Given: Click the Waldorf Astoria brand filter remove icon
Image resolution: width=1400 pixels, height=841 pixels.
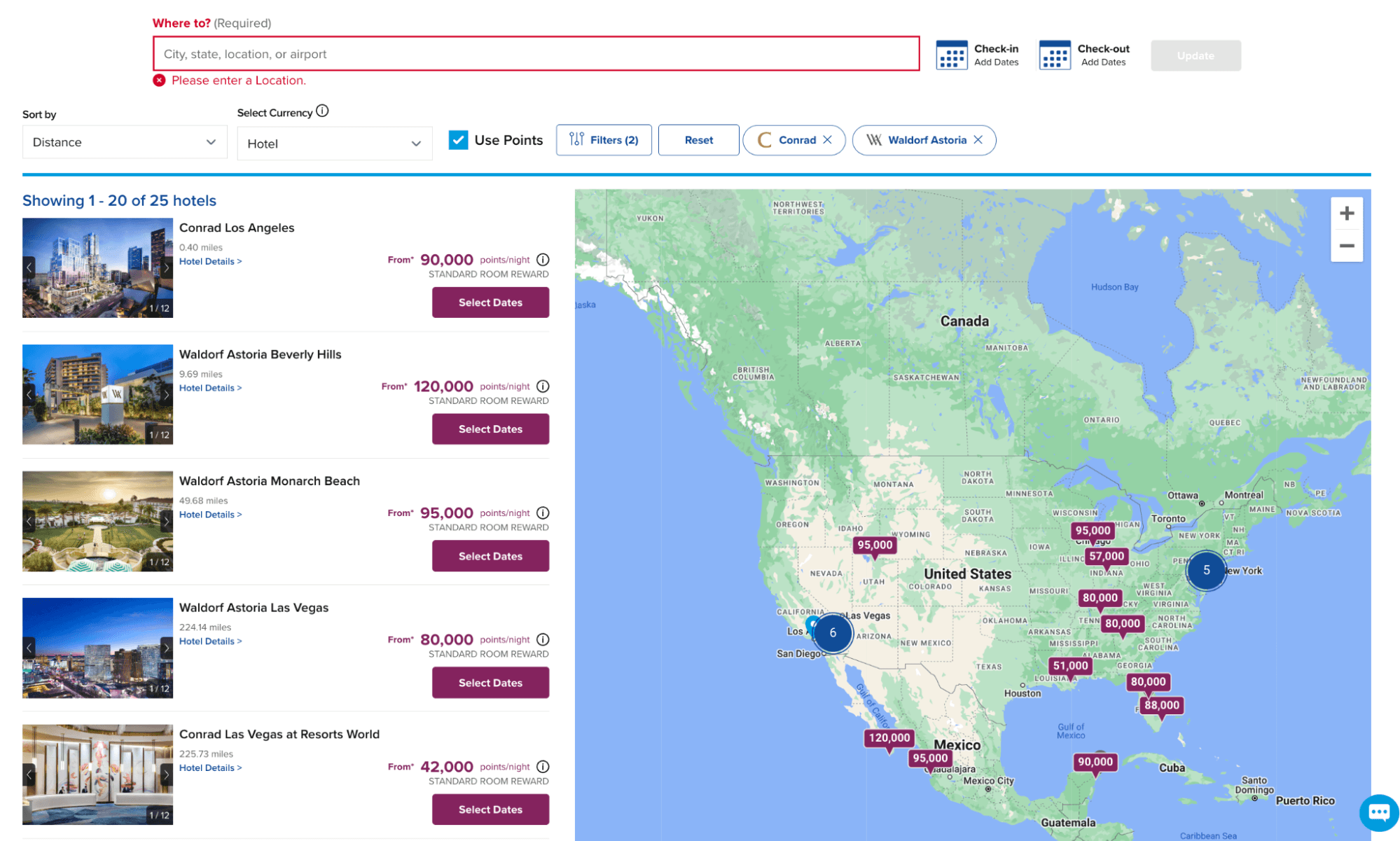Looking at the screenshot, I should (978, 140).
